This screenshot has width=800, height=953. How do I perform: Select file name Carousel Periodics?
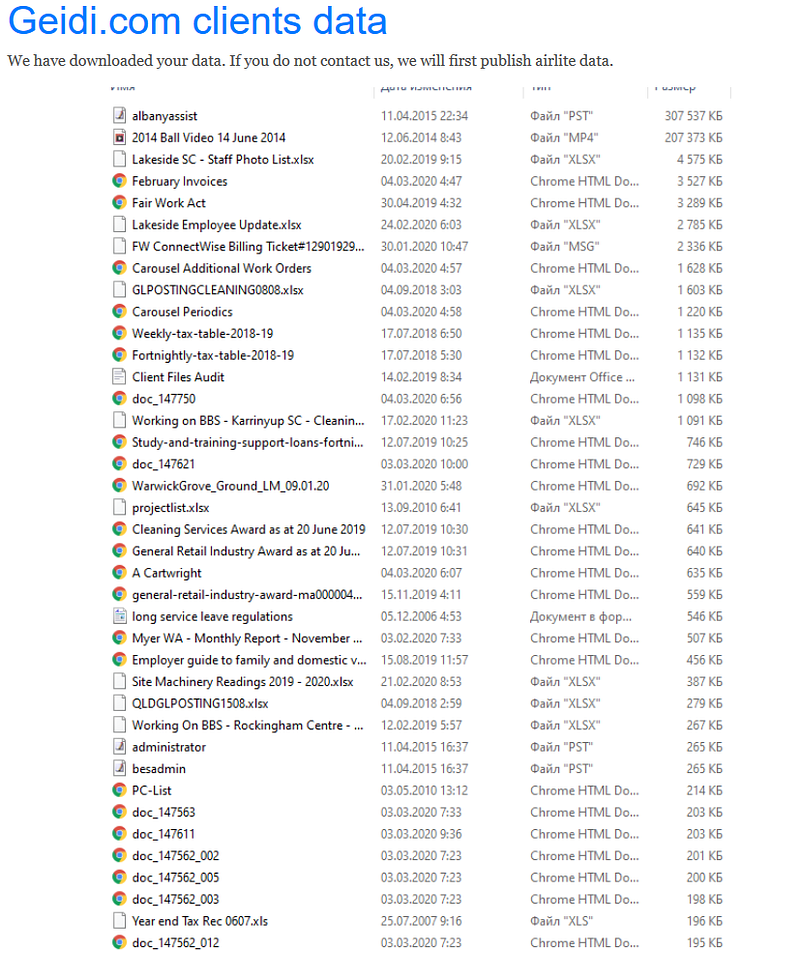[182, 312]
